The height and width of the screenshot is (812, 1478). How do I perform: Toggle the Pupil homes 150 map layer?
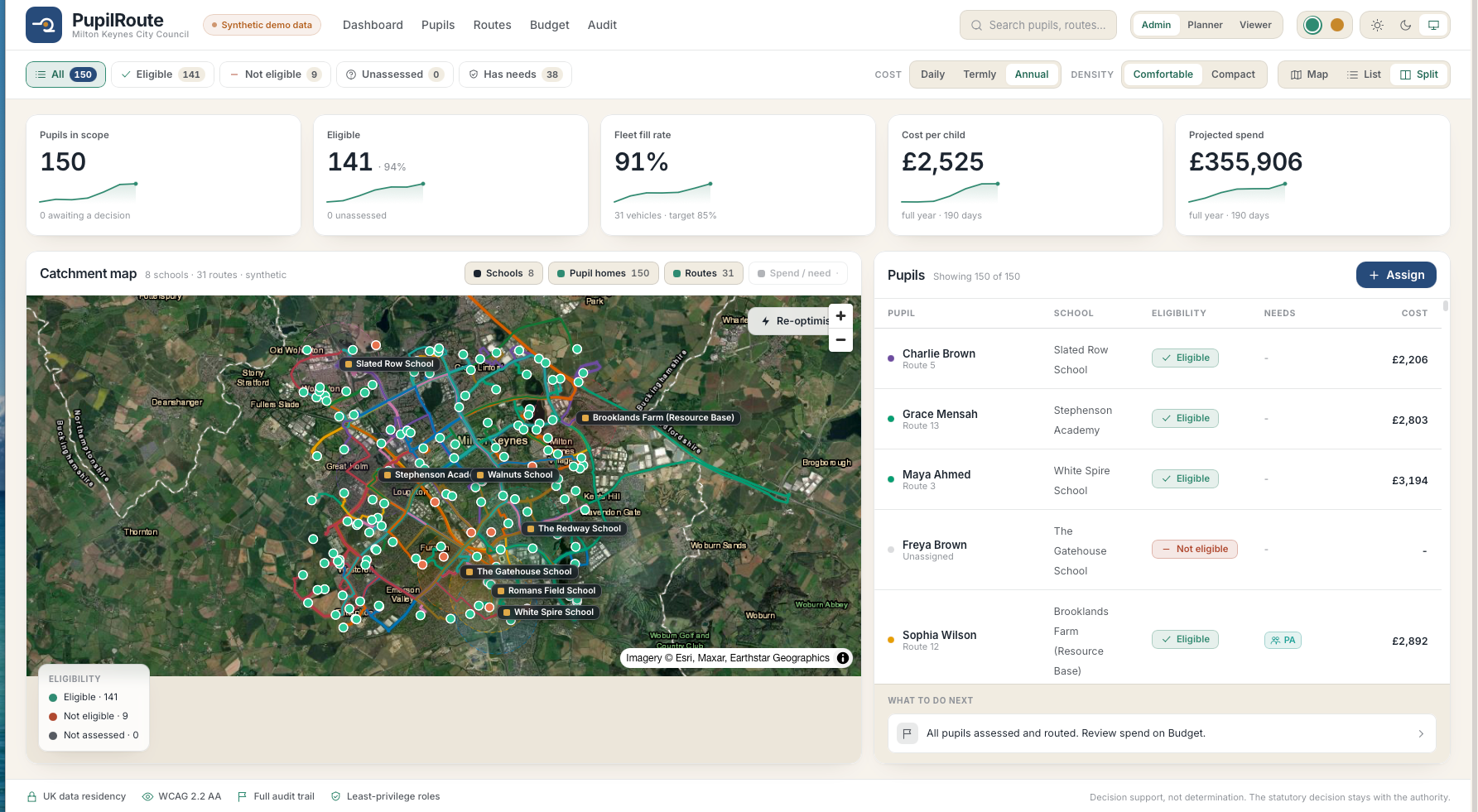point(604,273)
